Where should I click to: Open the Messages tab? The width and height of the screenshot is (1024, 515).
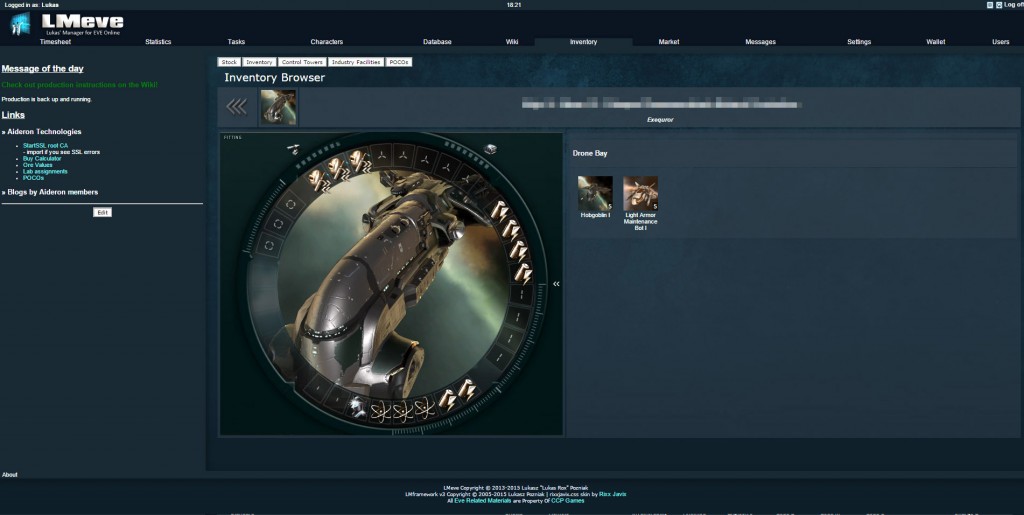(x=761, y=42)
